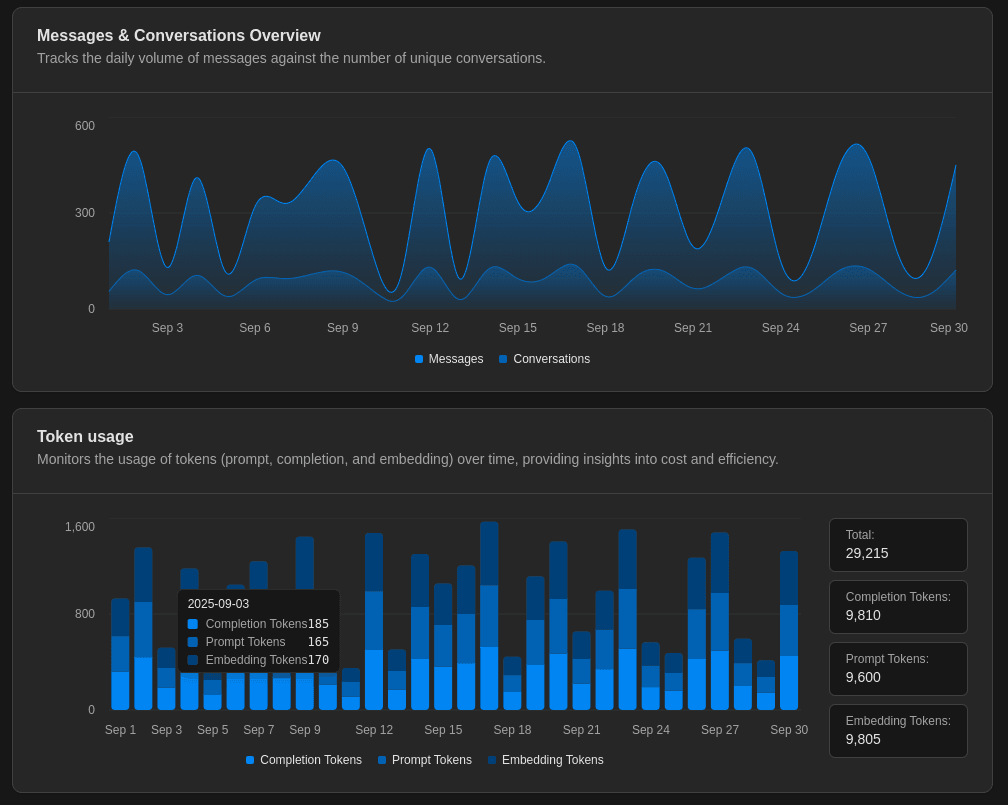Open the Prompt Tokens 9,600 stat card
Image resolution: width=1008 pixels, height=805 pixels.
(x=897, y=669)
